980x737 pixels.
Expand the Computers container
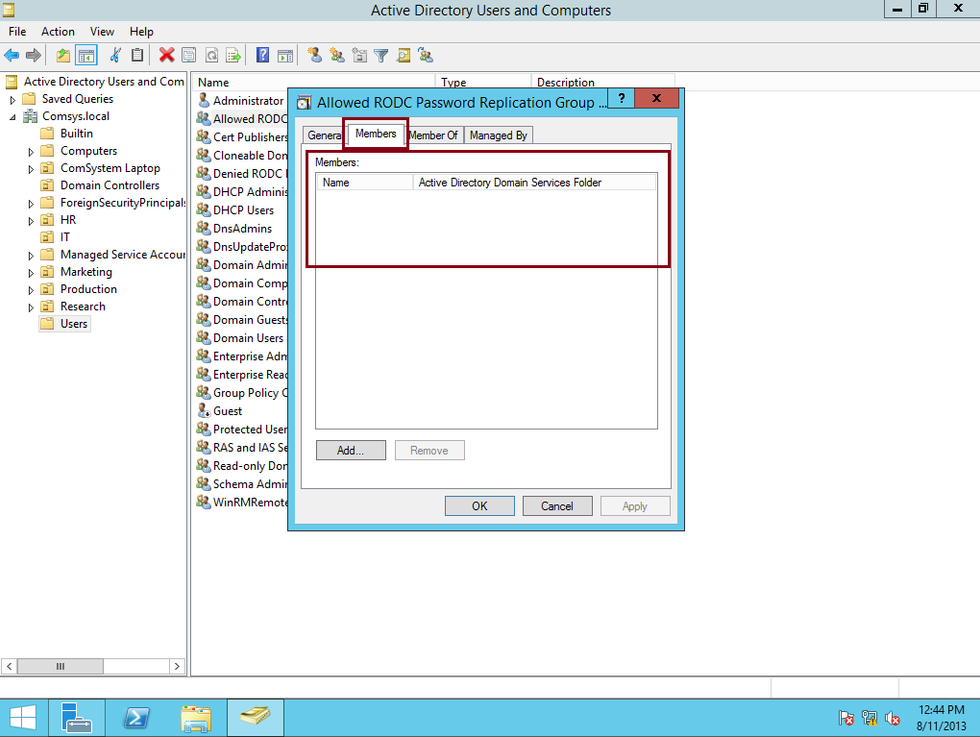click(x=31, y=151)
